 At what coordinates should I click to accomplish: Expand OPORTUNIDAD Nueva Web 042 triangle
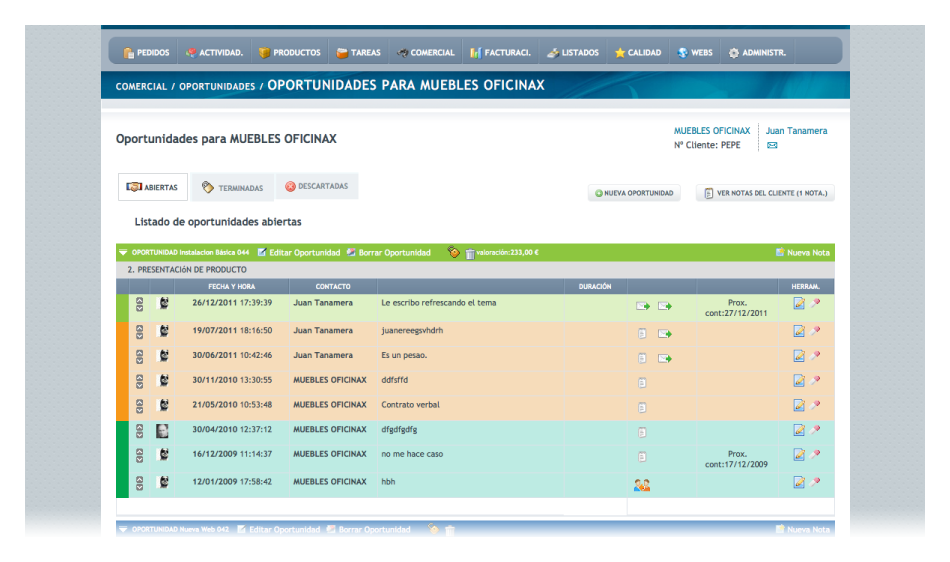[124, 529]
